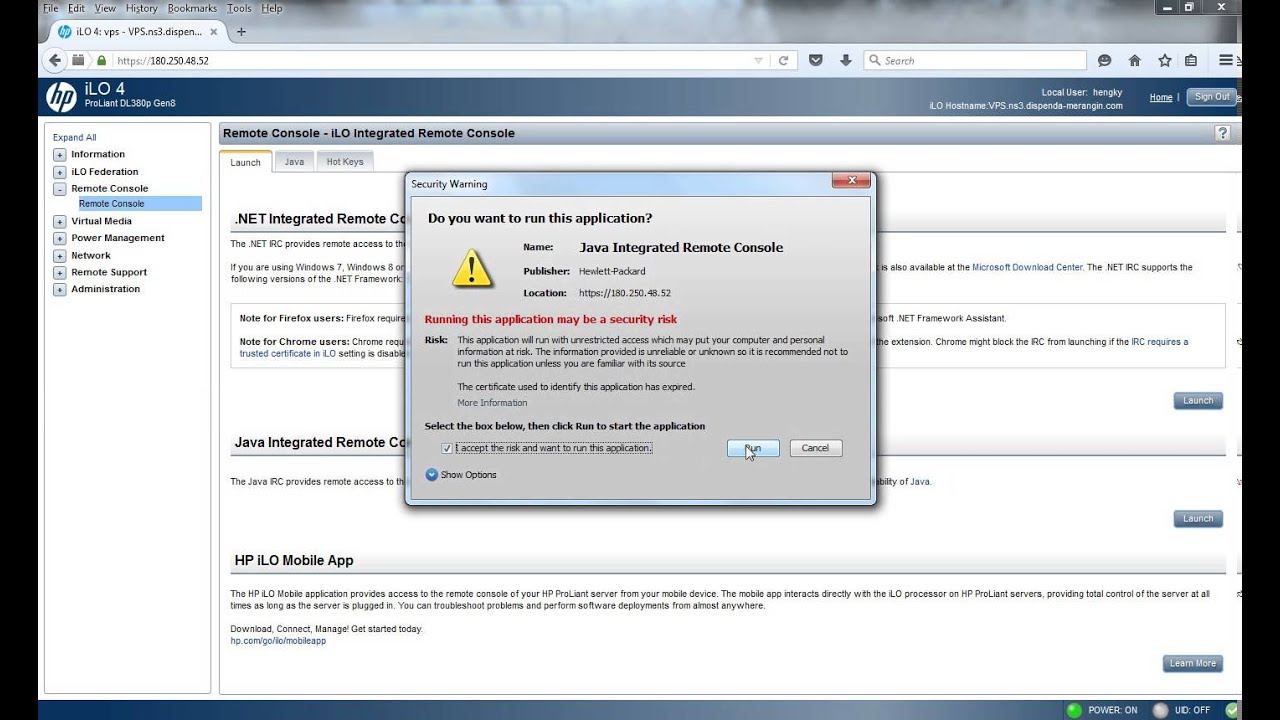Expand the Virtual Media tree node

click(60, 222)
